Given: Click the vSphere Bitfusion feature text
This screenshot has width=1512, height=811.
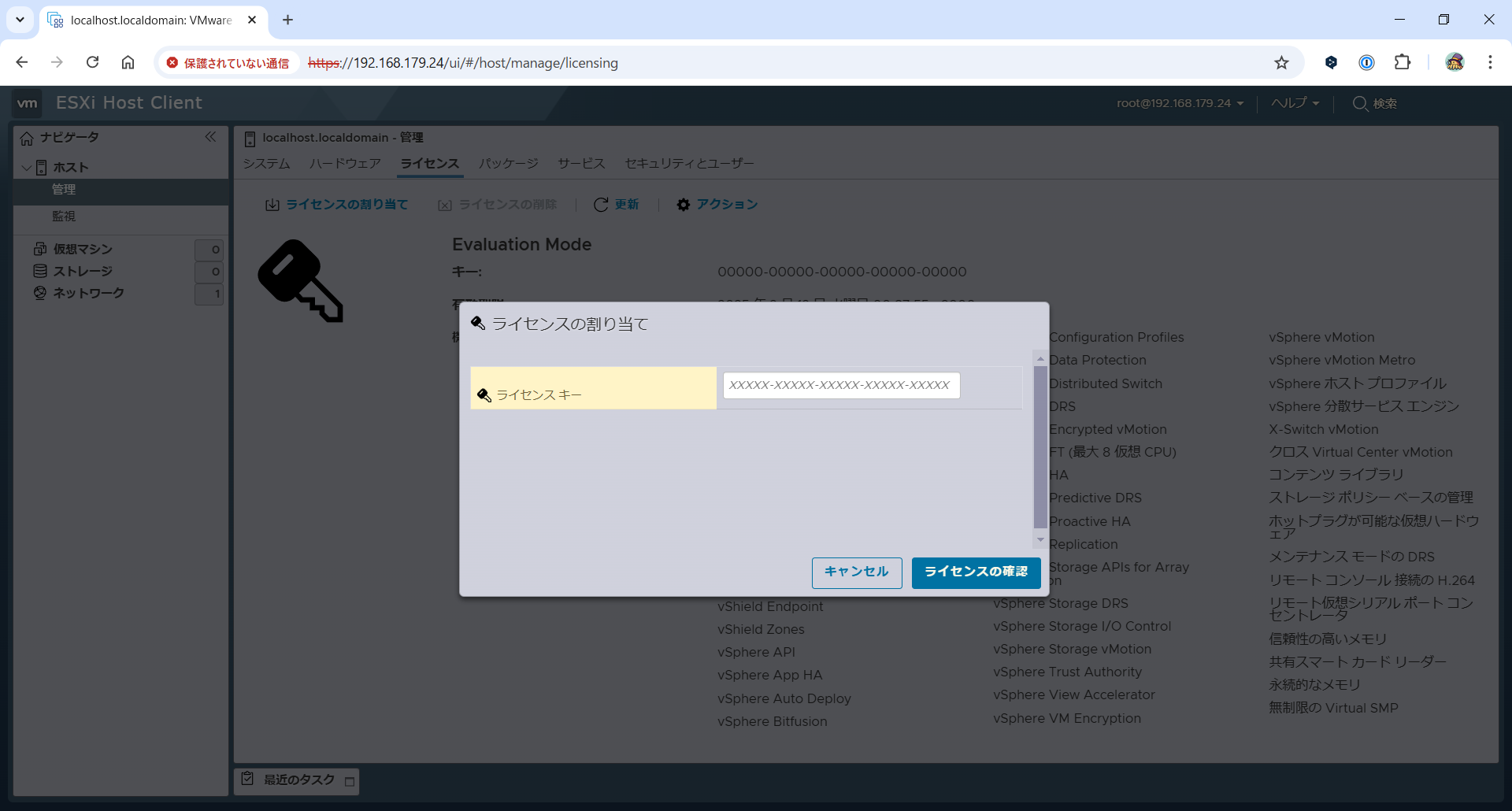Looking at the screenshot, I should [773, 721].
